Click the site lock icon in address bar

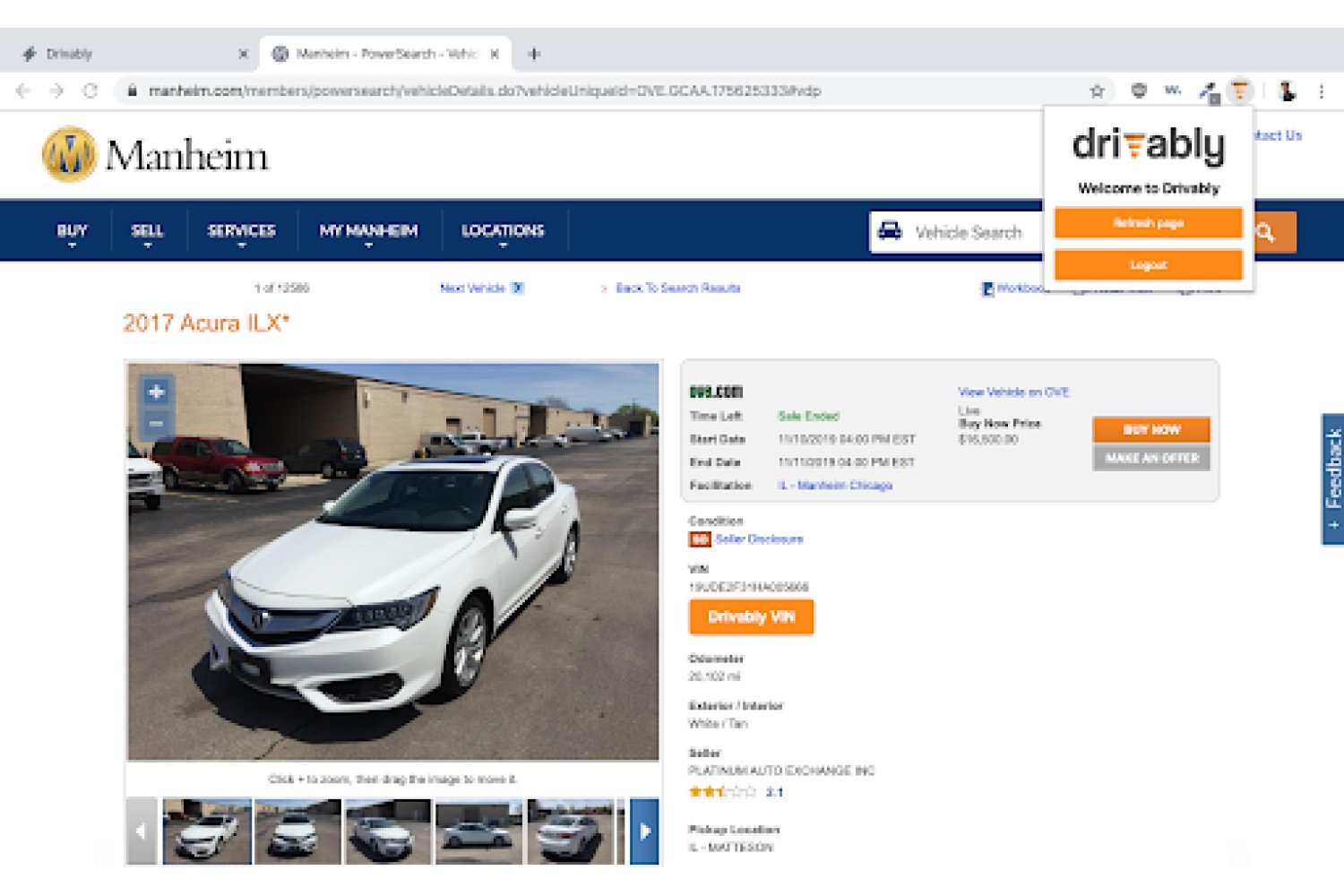[x=132, y=90]
